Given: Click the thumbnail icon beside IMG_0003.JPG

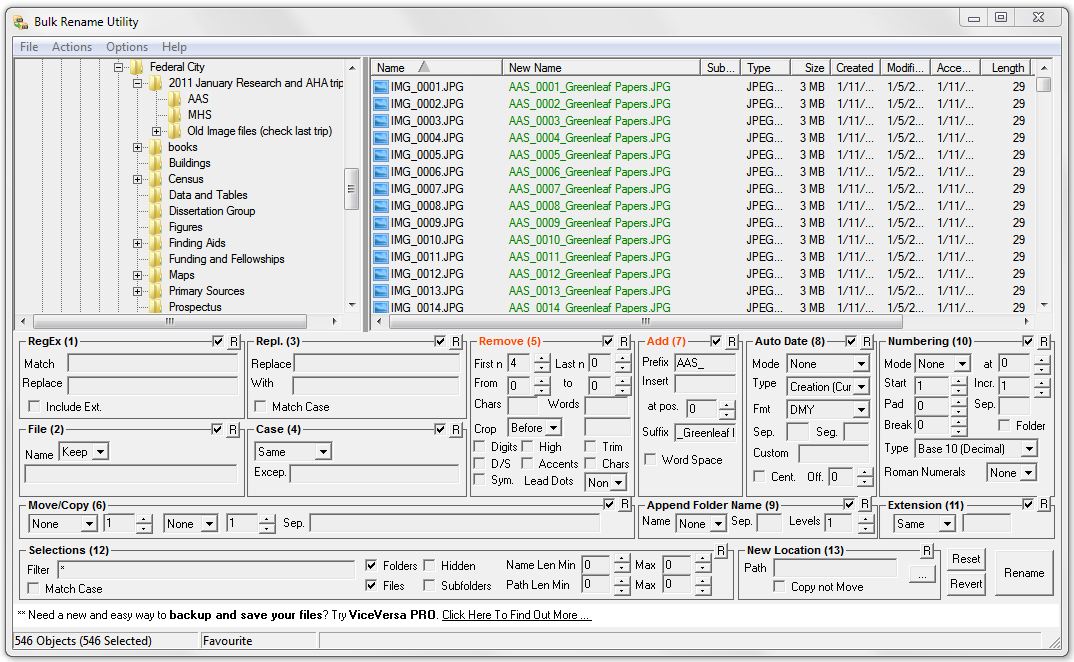Looking at the screenshot, I should pos(379,120).
